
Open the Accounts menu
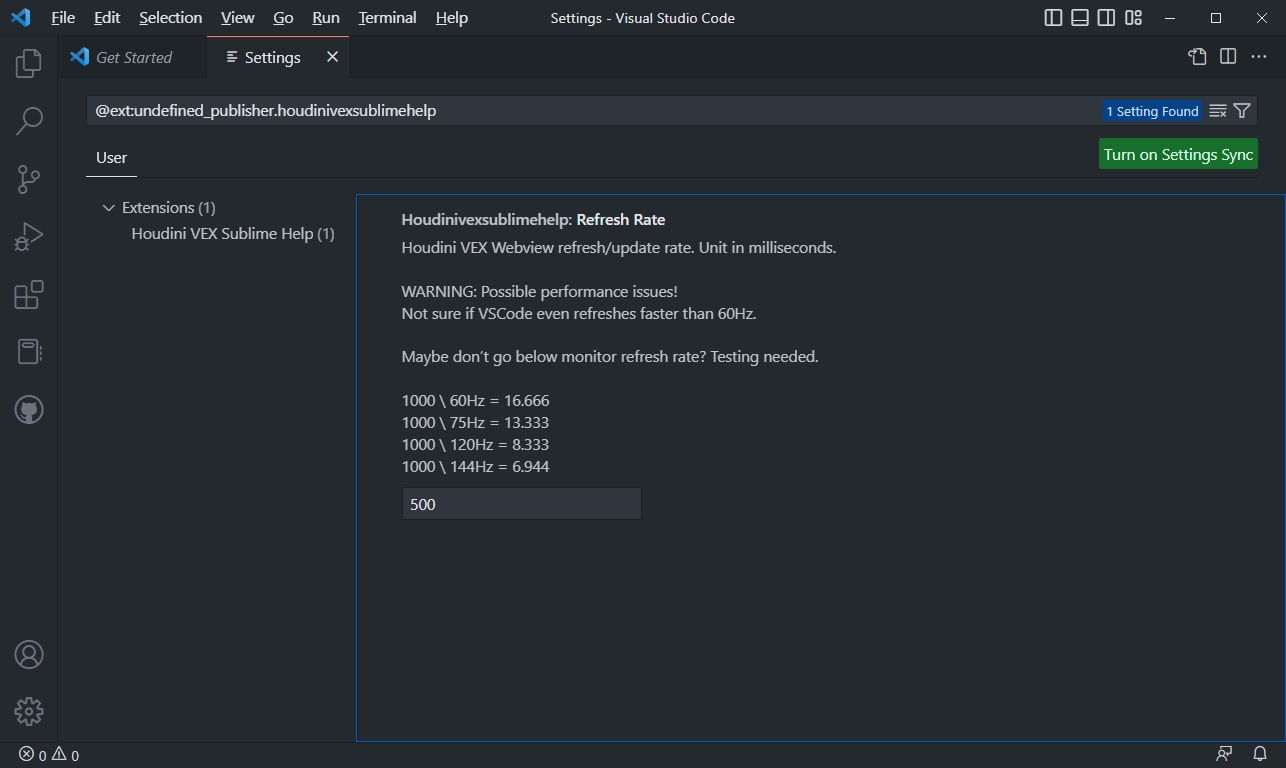pyautogui.click(x=29, y=655)
